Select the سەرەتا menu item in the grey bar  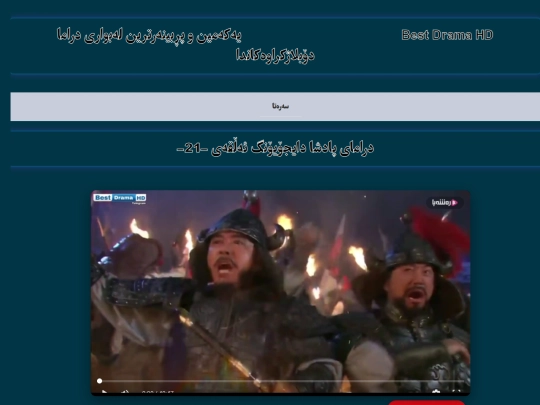pos(280,106)
